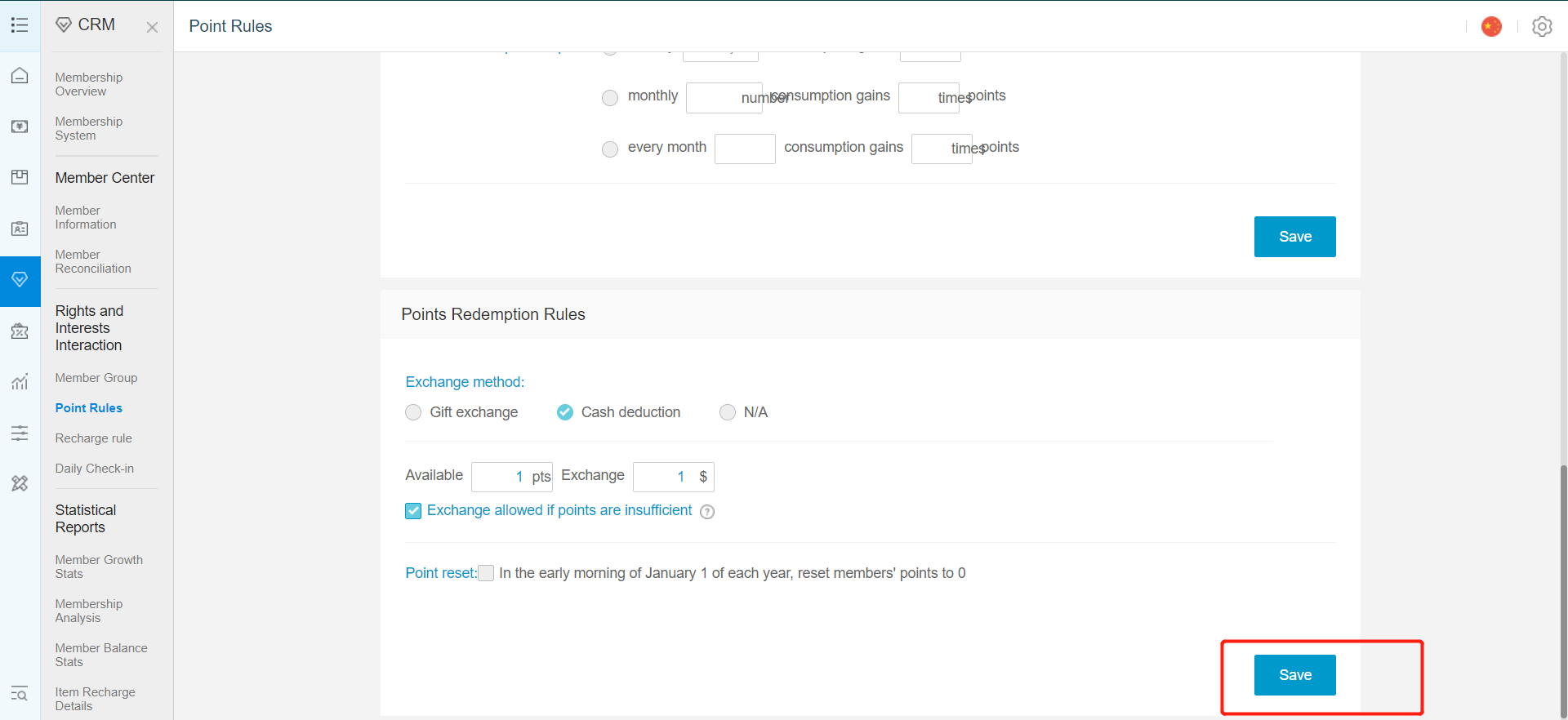Click the every month amount field

pos(745,149)
